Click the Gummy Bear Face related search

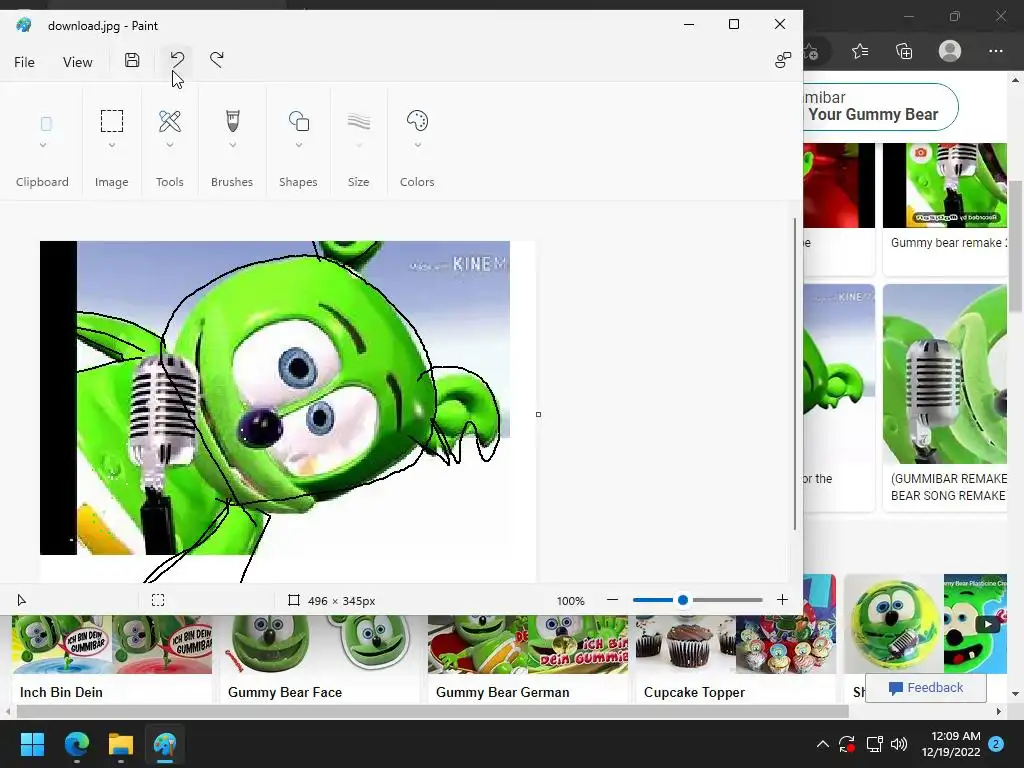click(320, 658)
